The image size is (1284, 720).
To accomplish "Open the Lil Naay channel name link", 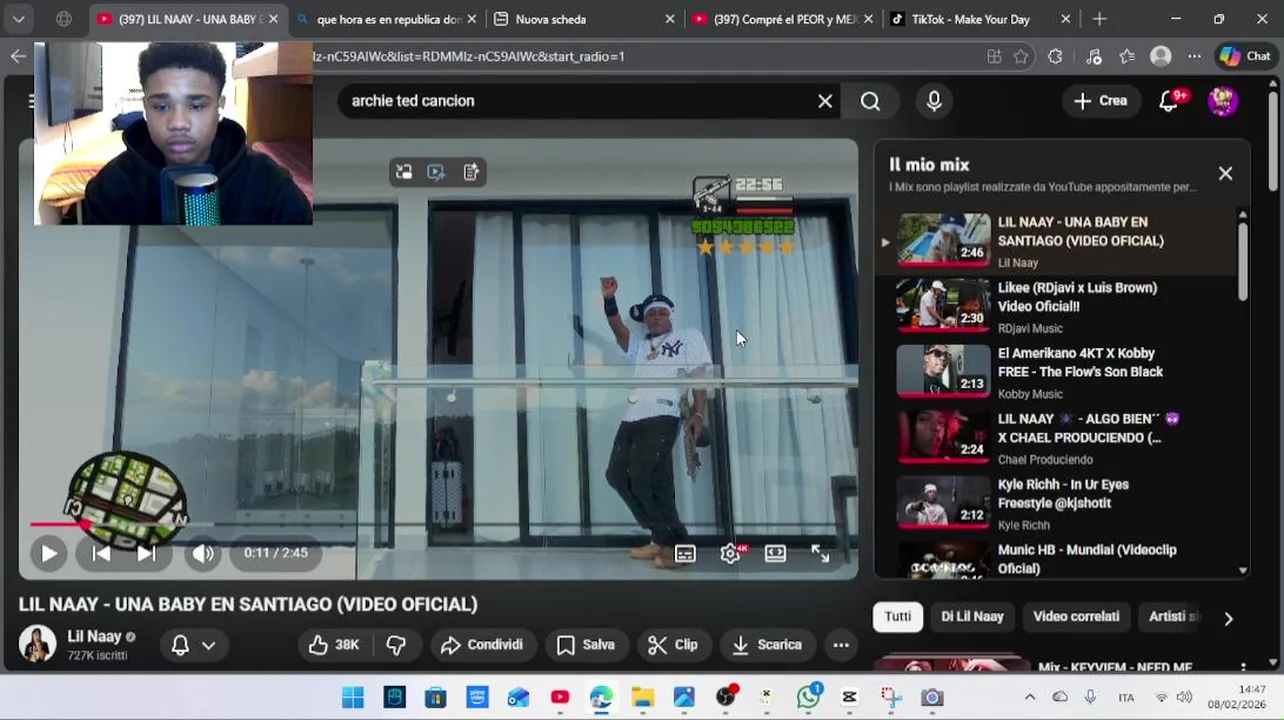I will point(94,636).
